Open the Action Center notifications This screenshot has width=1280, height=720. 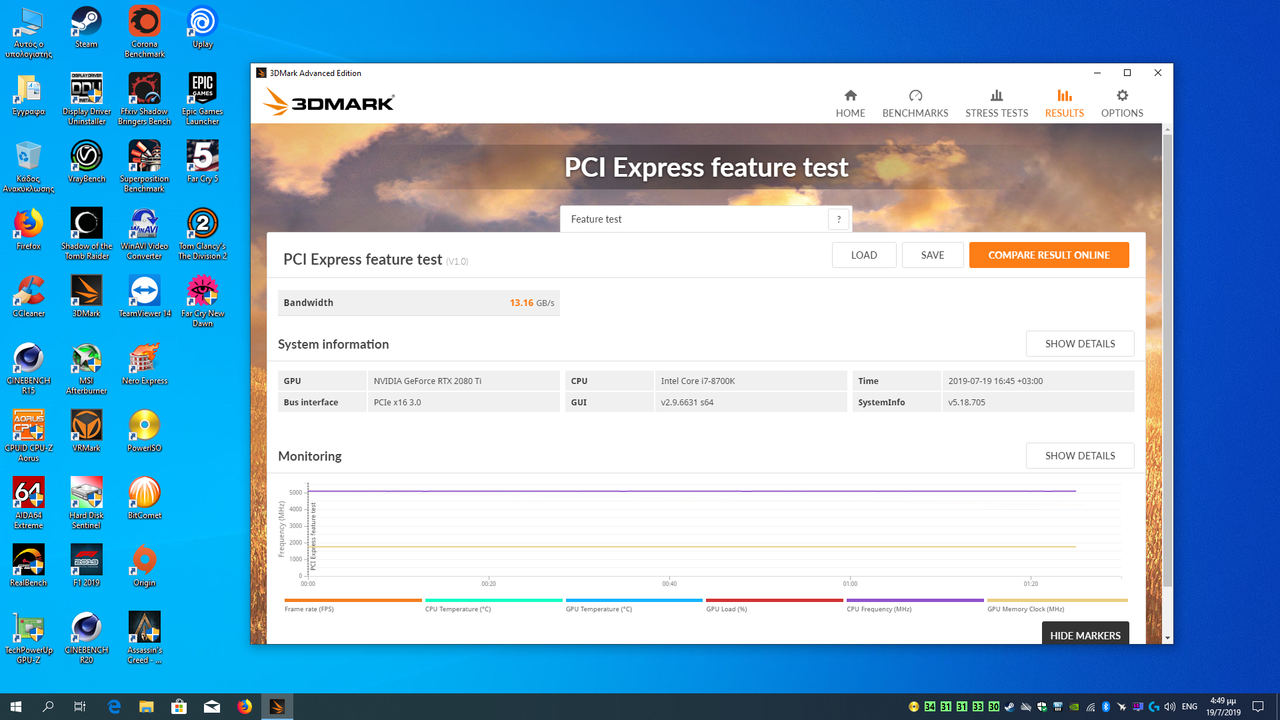click(1257, 706)
